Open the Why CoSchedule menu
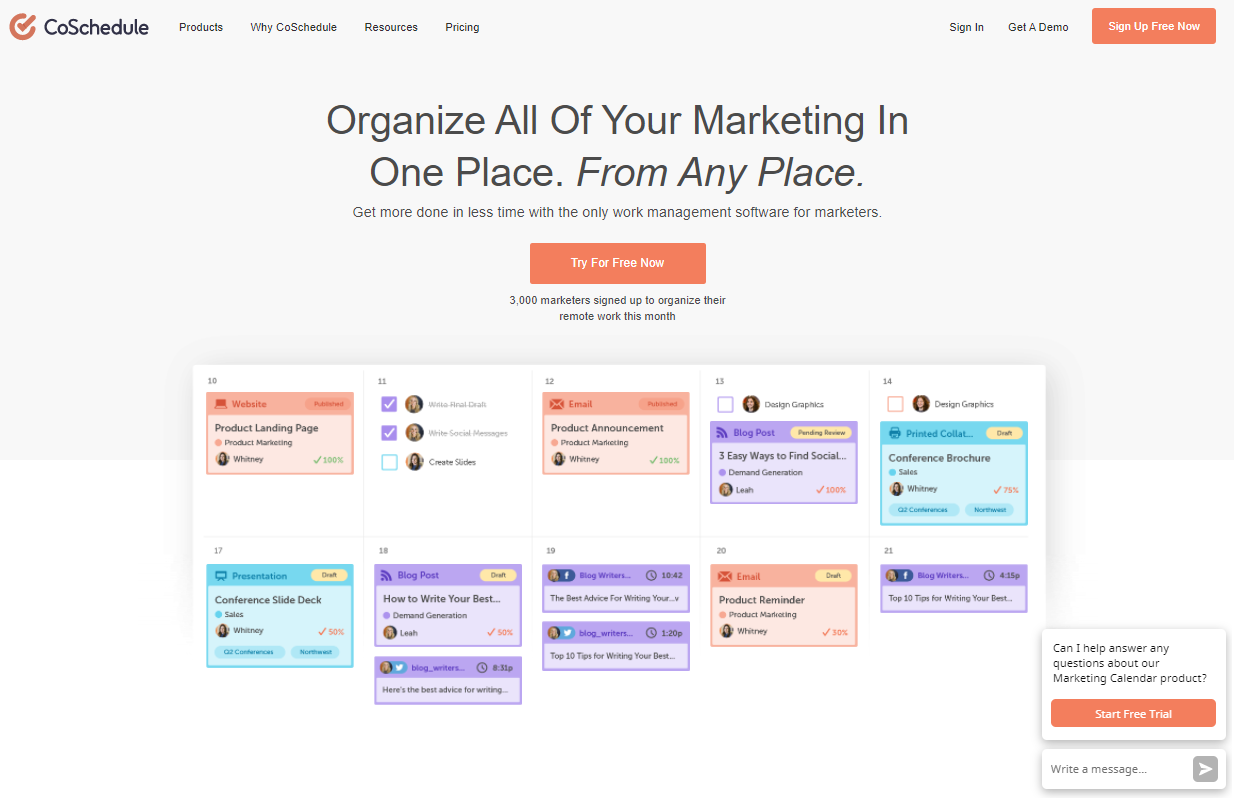The image size is (1234, 798). click(x=294, y=27)
